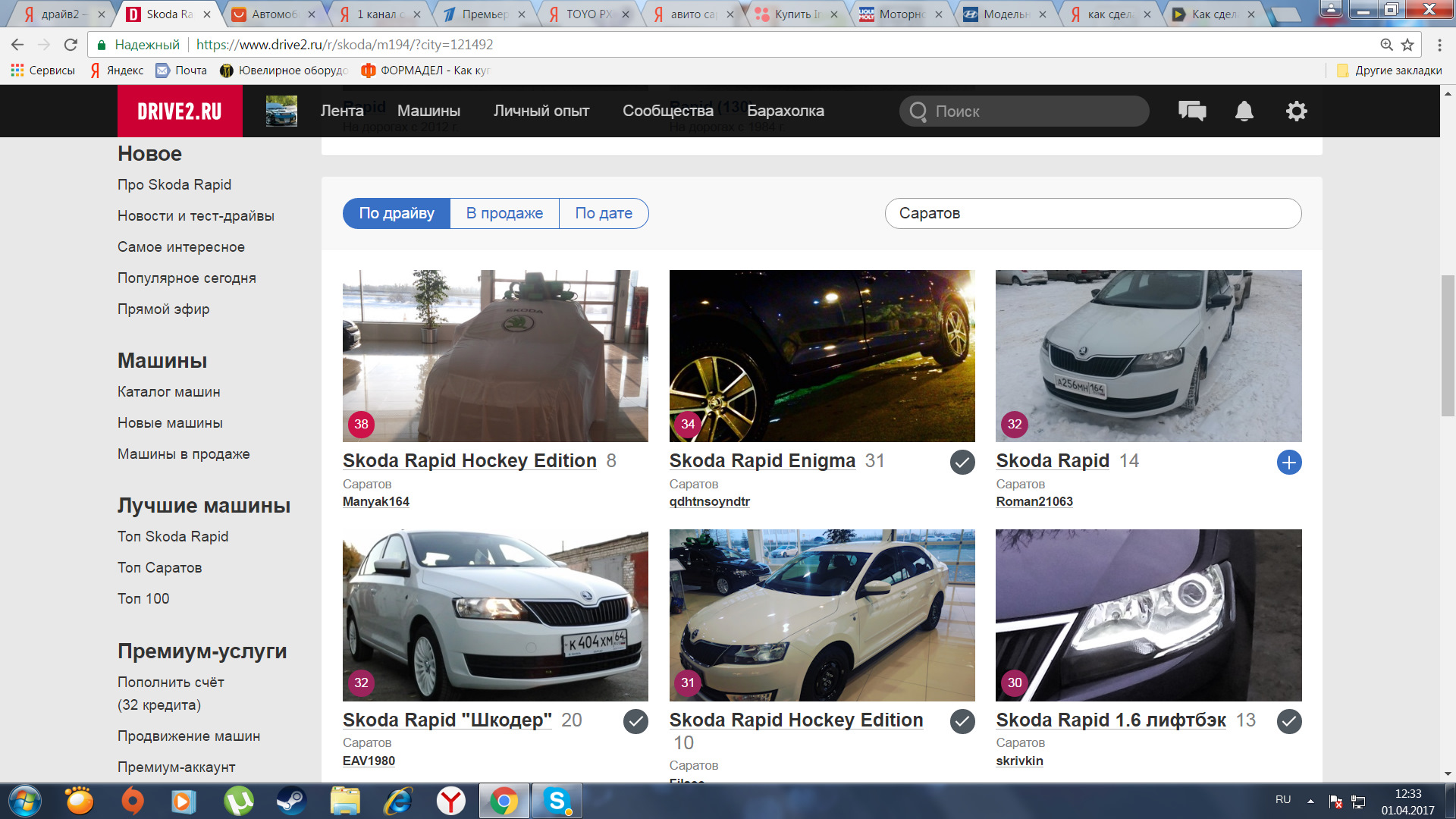This screenshot has height=819, width=1456.
Task: Open Машины in the top menu
Action: 428,111
